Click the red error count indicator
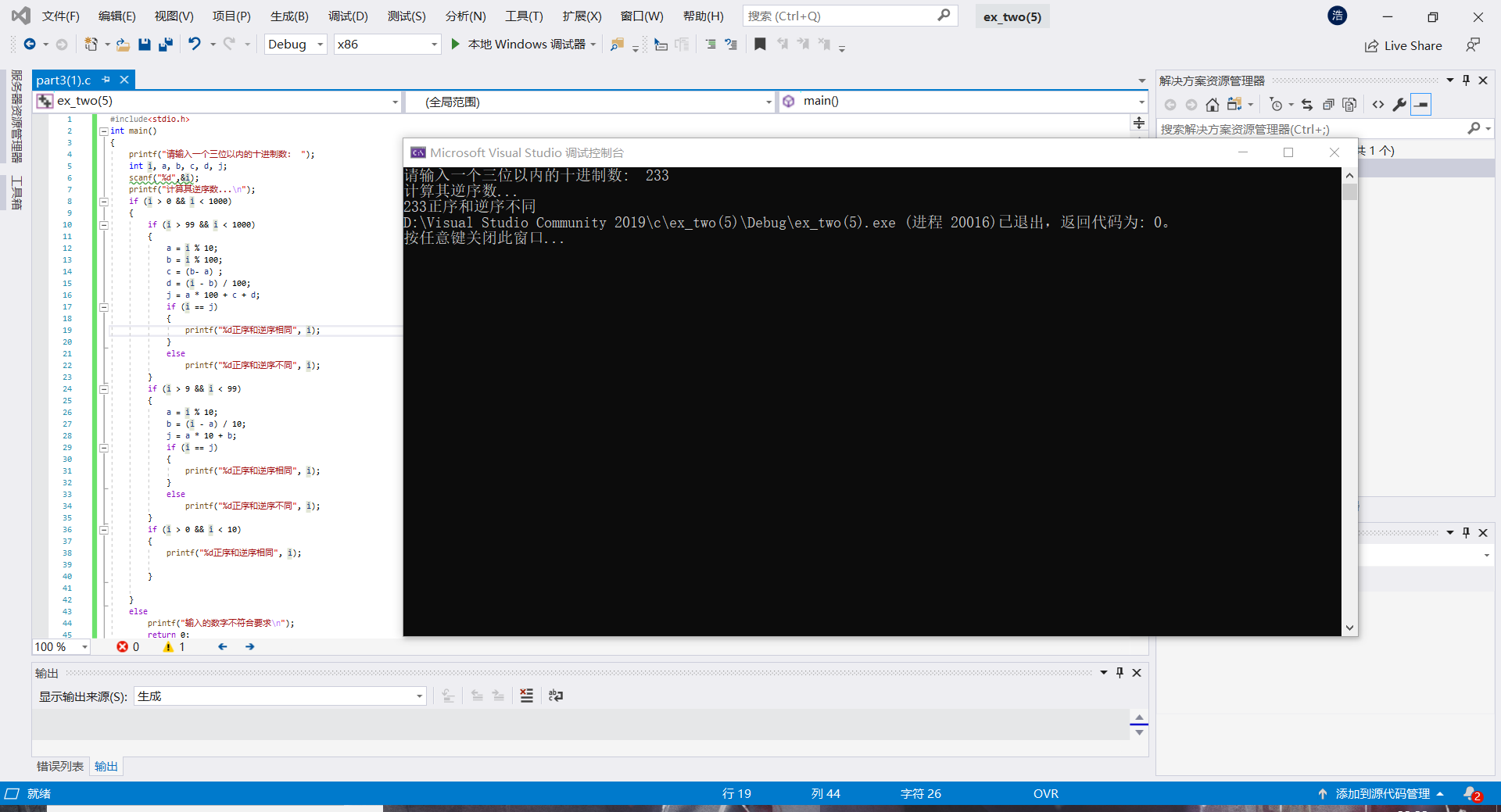1501x812 pixels. pyautogui.click(x=128, y=647)
